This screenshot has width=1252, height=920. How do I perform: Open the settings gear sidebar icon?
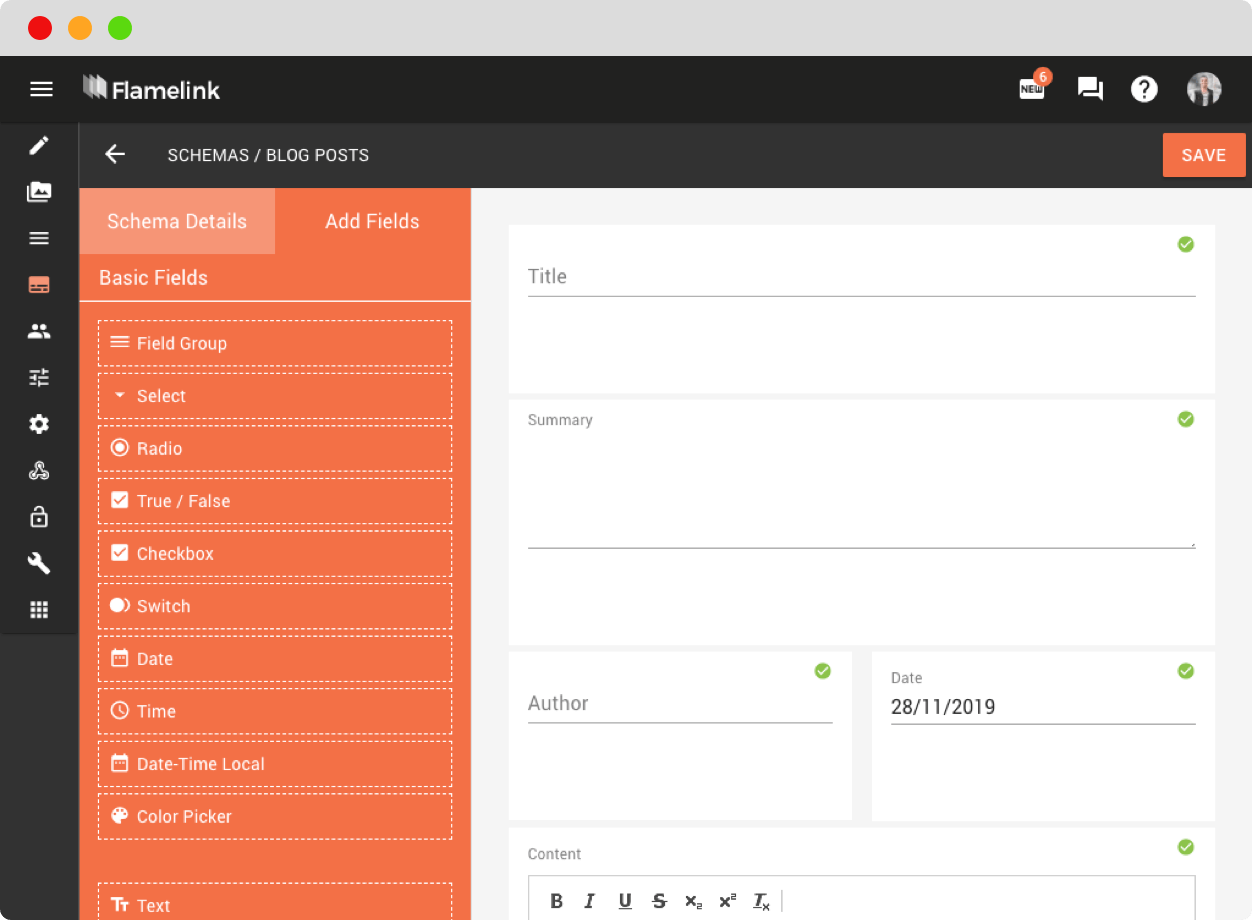point(39,424)
